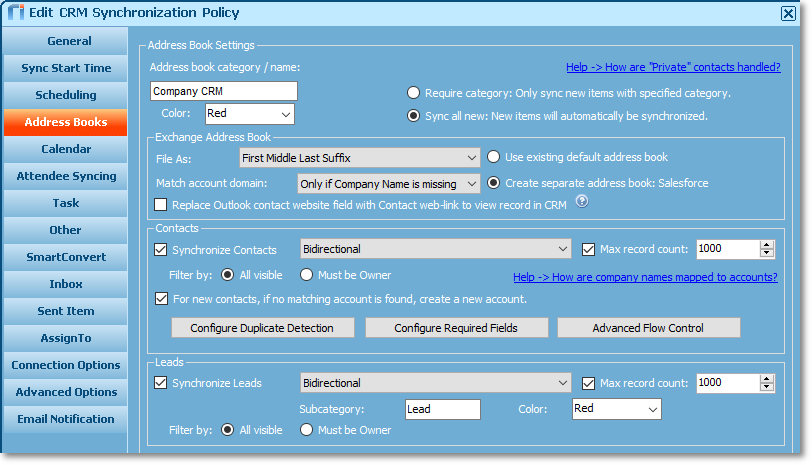Decrease Leads max record count

pyautogui.click(x=766, y=387)
